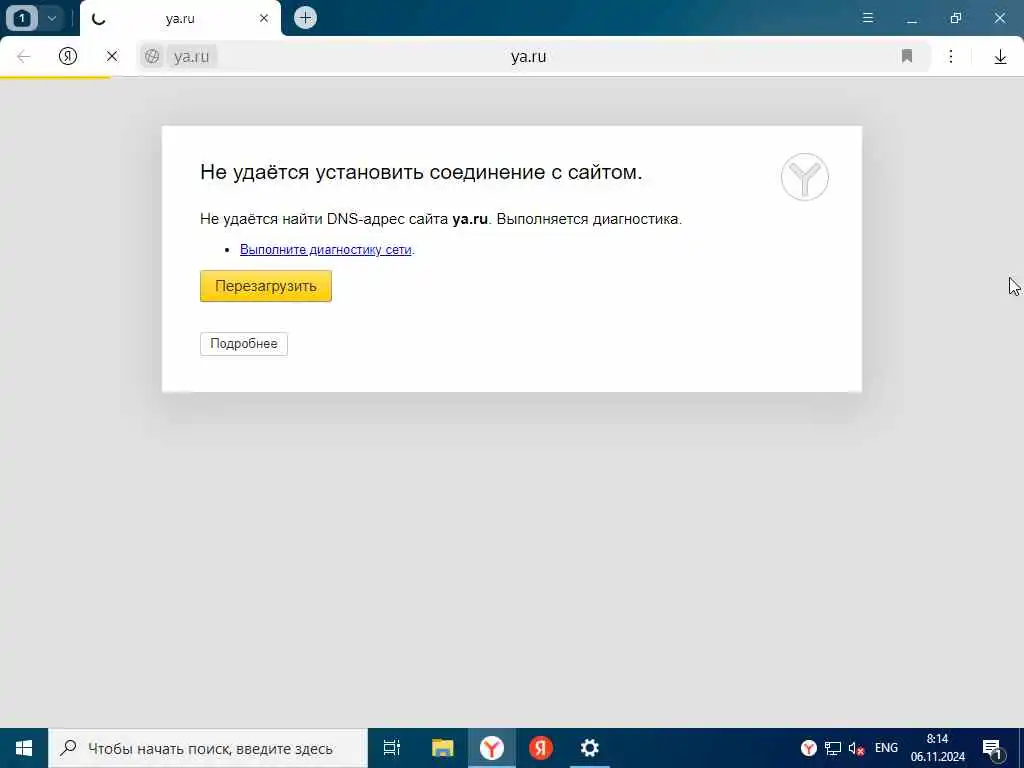The height and width of the screenshot is (768, 1024).
Task: Click the Yandex tray icon
Action: click(808, 748)
